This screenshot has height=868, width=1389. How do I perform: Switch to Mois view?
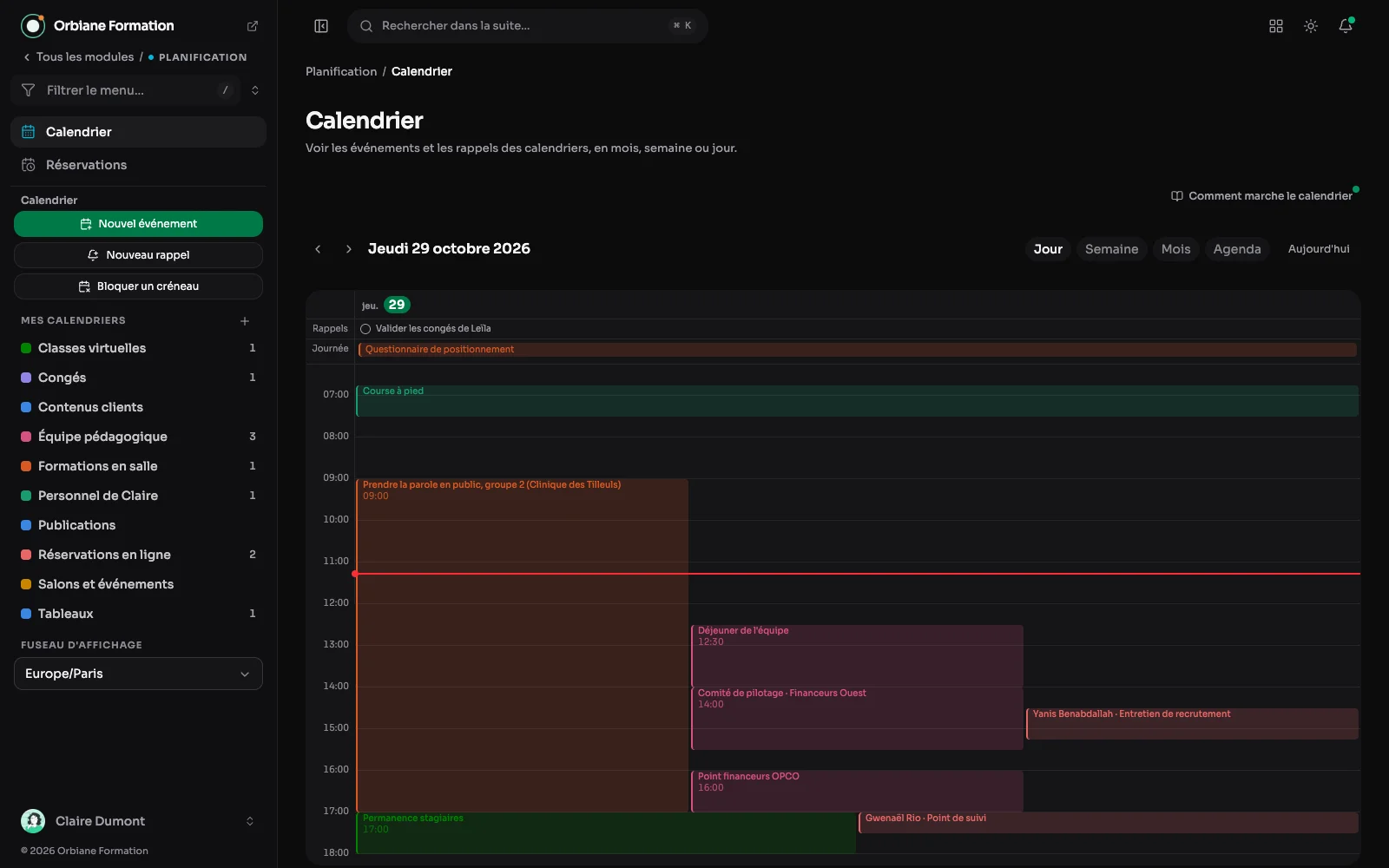click(x=1175, y=249)
